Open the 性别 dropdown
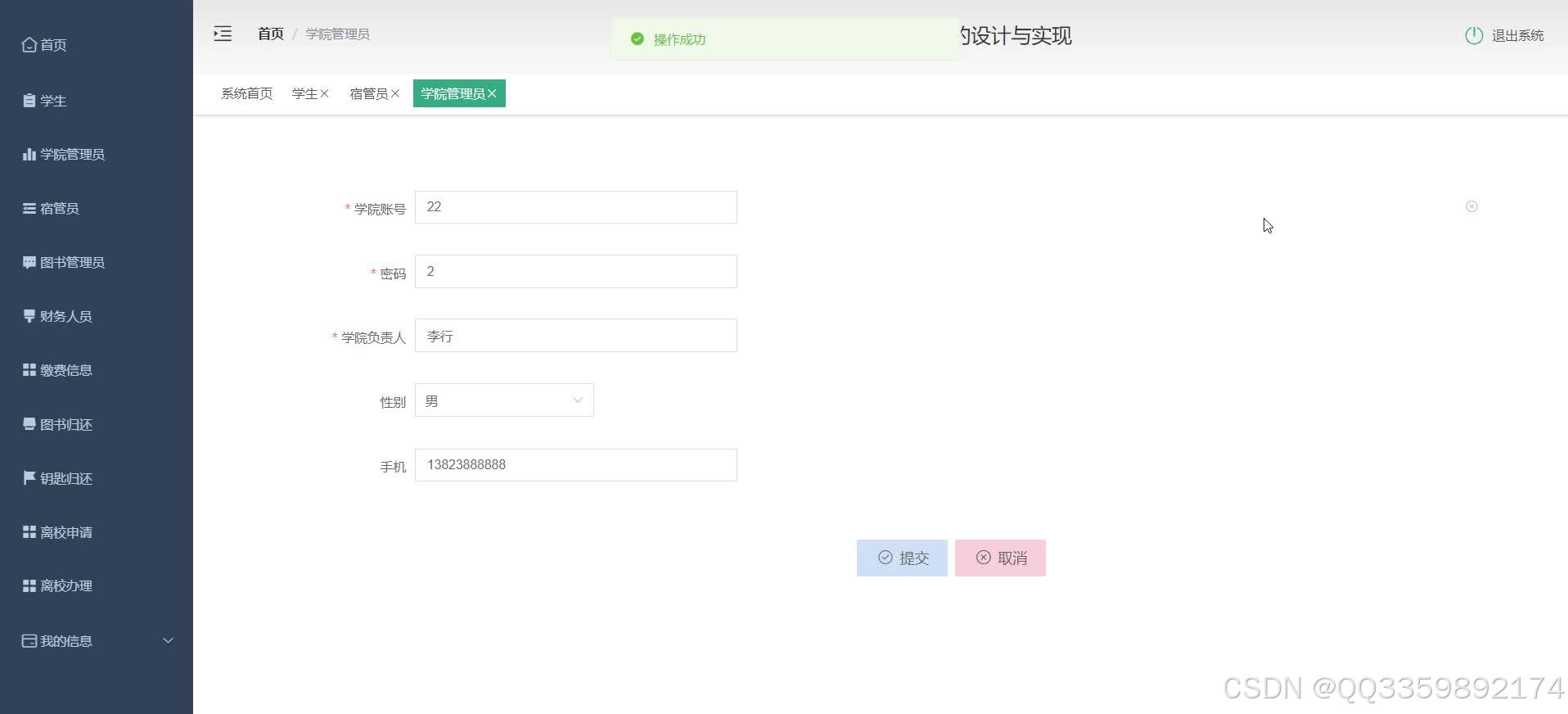Screen dimensions: 1568x714 coord(504,400)
